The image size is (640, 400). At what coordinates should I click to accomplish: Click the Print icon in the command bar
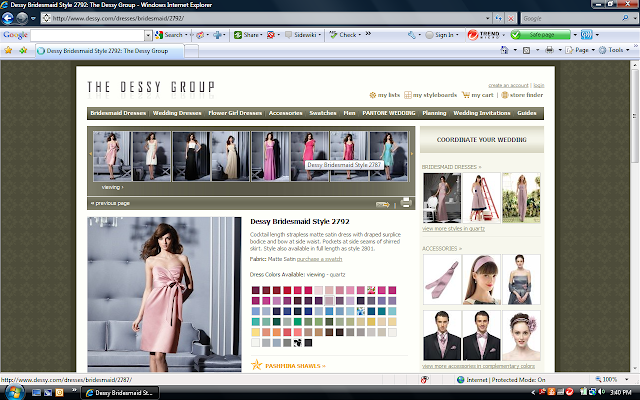(x=549, y=50)
